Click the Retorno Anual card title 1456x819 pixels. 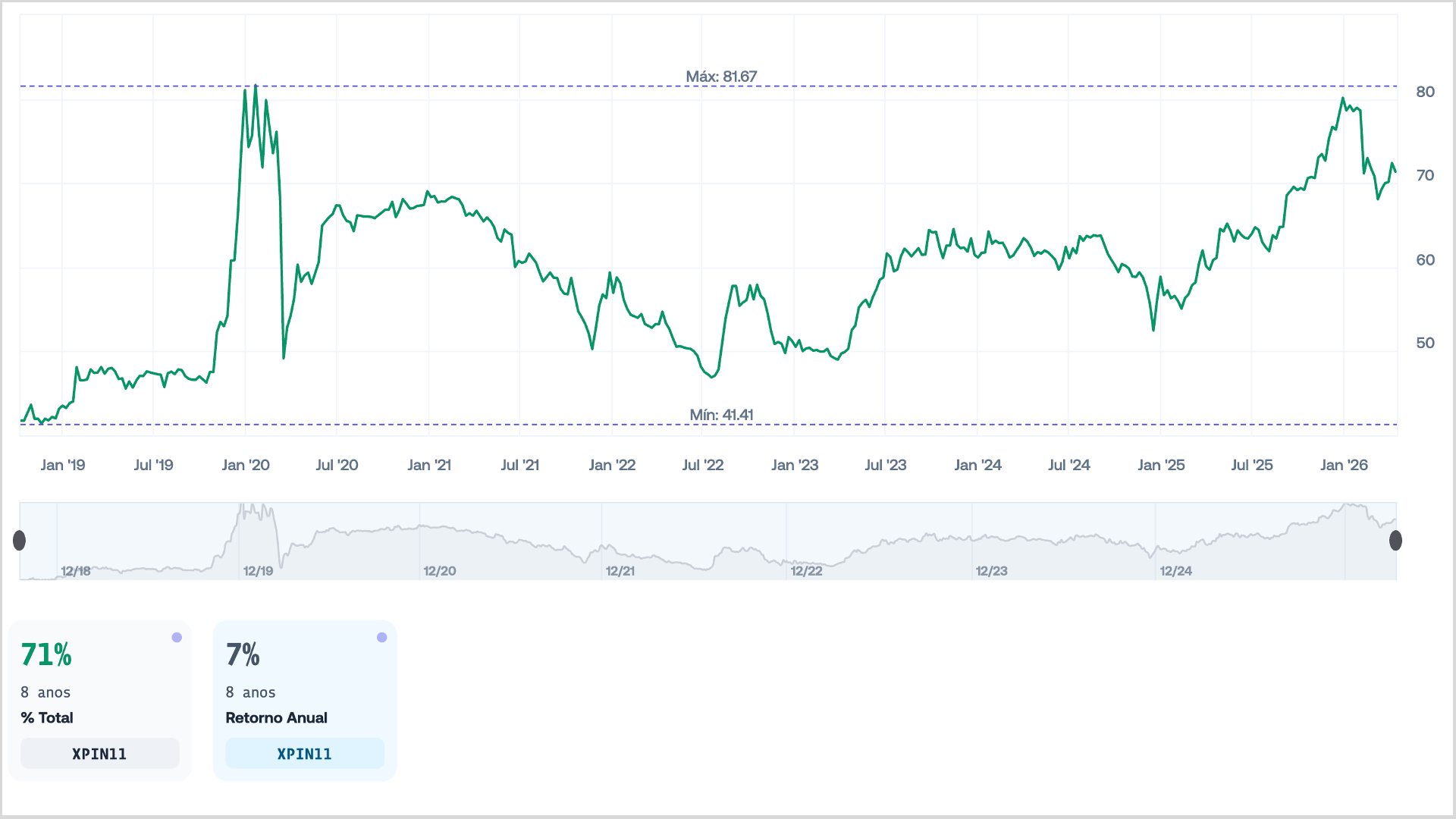click(x=276, y=717)
